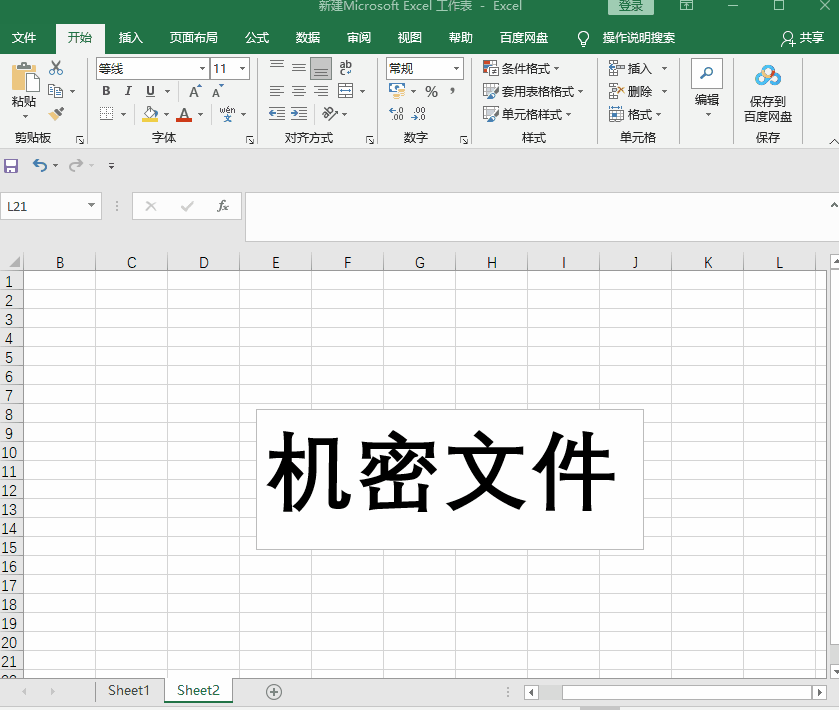Customize Quick Access Toolbar dropdown
The height and width of the screenshot is (710, 839).
111,166
